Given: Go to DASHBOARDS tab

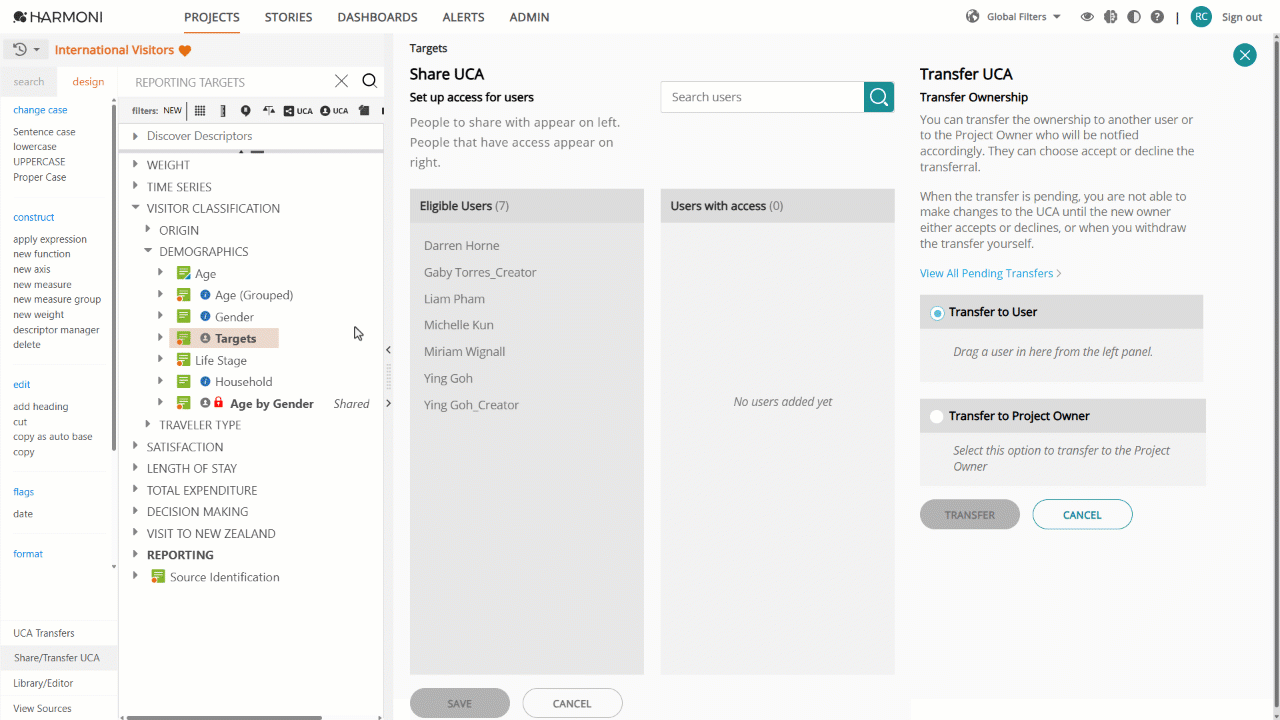Looking at the screenshot, I should point(377,17).
